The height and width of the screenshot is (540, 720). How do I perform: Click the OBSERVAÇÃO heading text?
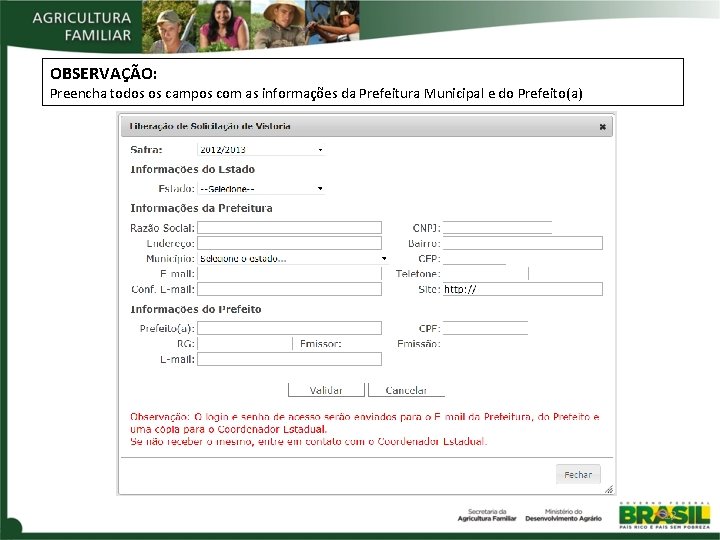tap(103, 73)
